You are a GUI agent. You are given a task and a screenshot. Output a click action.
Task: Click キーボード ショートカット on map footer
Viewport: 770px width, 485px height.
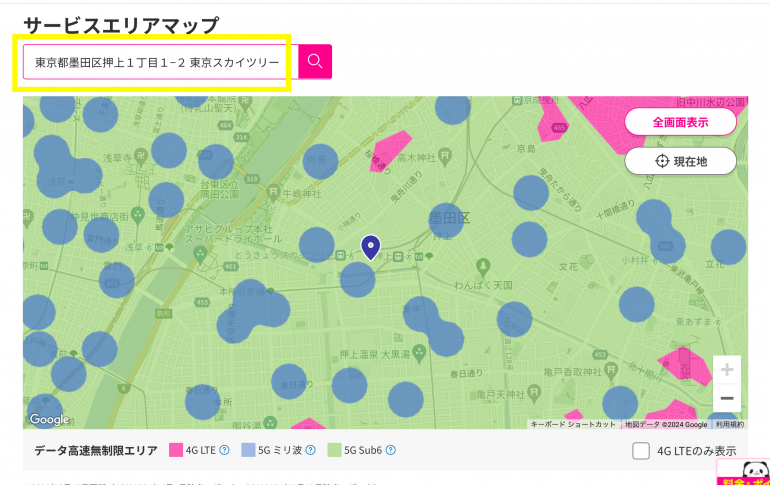(x=573, y=425)
